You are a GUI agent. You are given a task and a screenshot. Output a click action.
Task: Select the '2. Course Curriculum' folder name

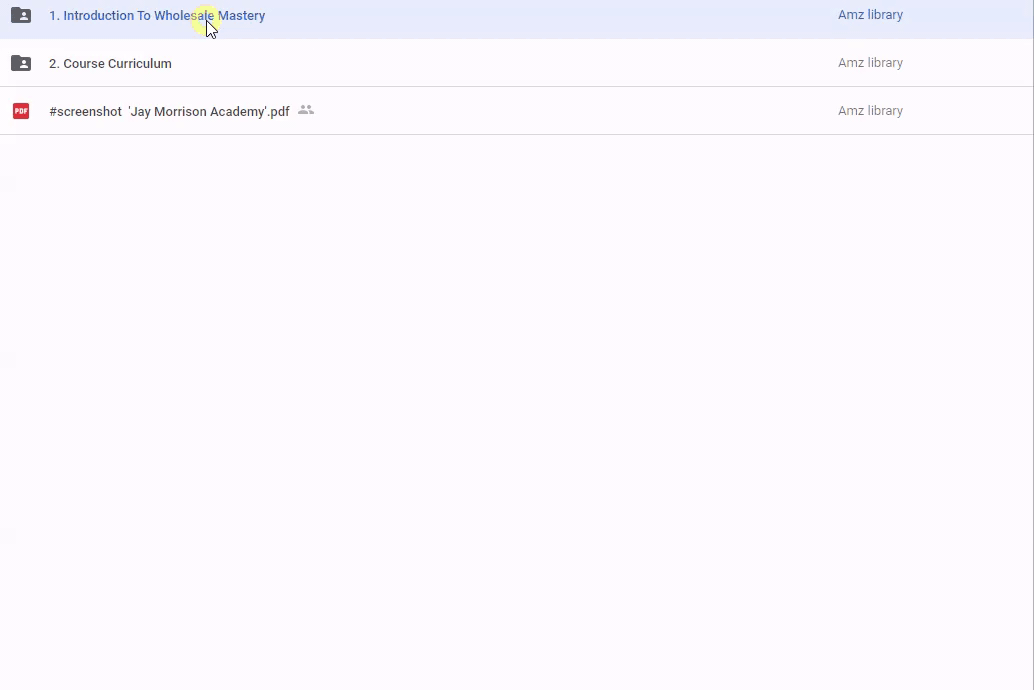(110, 64)
